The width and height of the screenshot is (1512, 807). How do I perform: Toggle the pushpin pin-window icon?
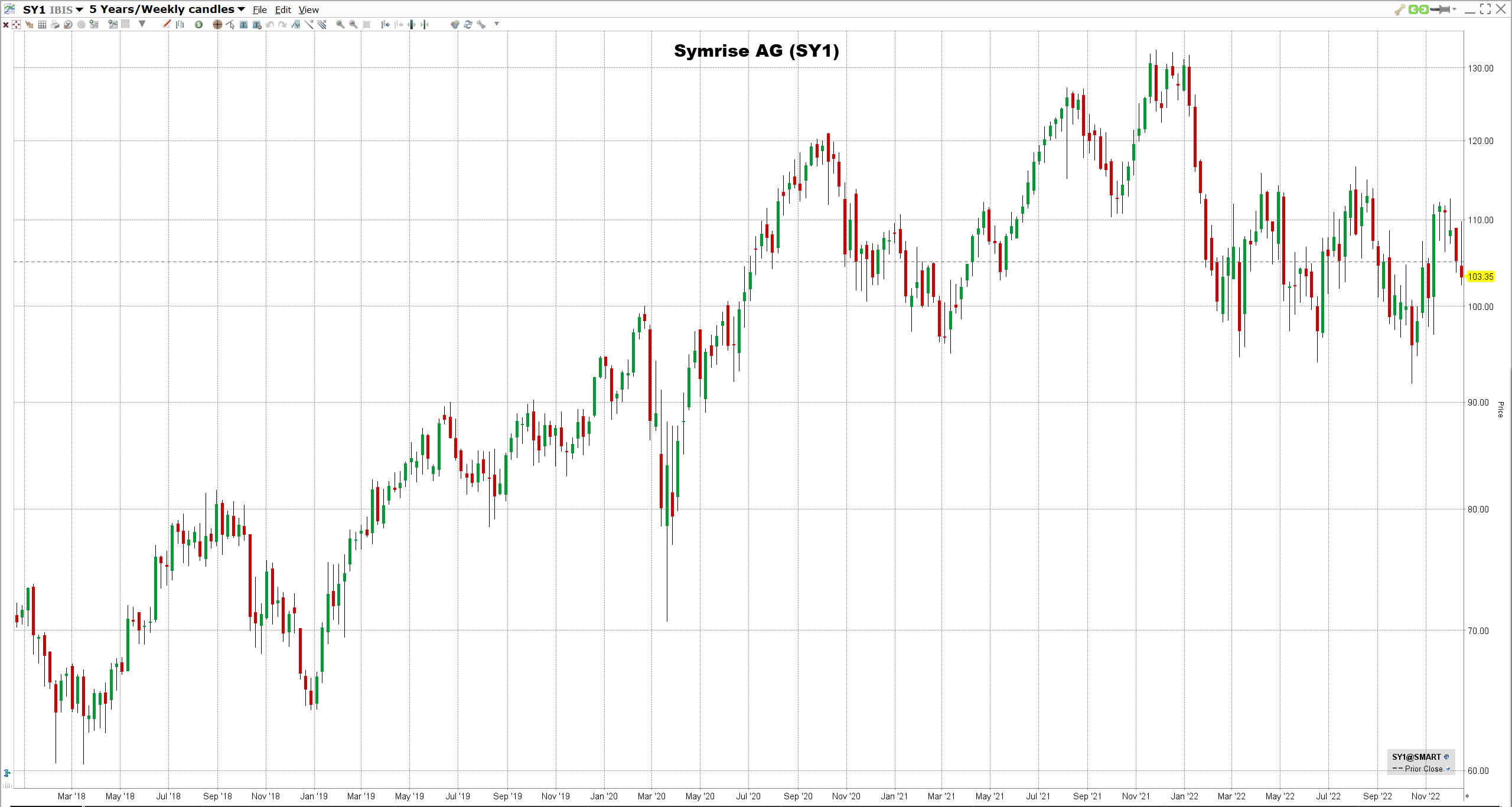pyautogui.click(x=1440, y=9)
